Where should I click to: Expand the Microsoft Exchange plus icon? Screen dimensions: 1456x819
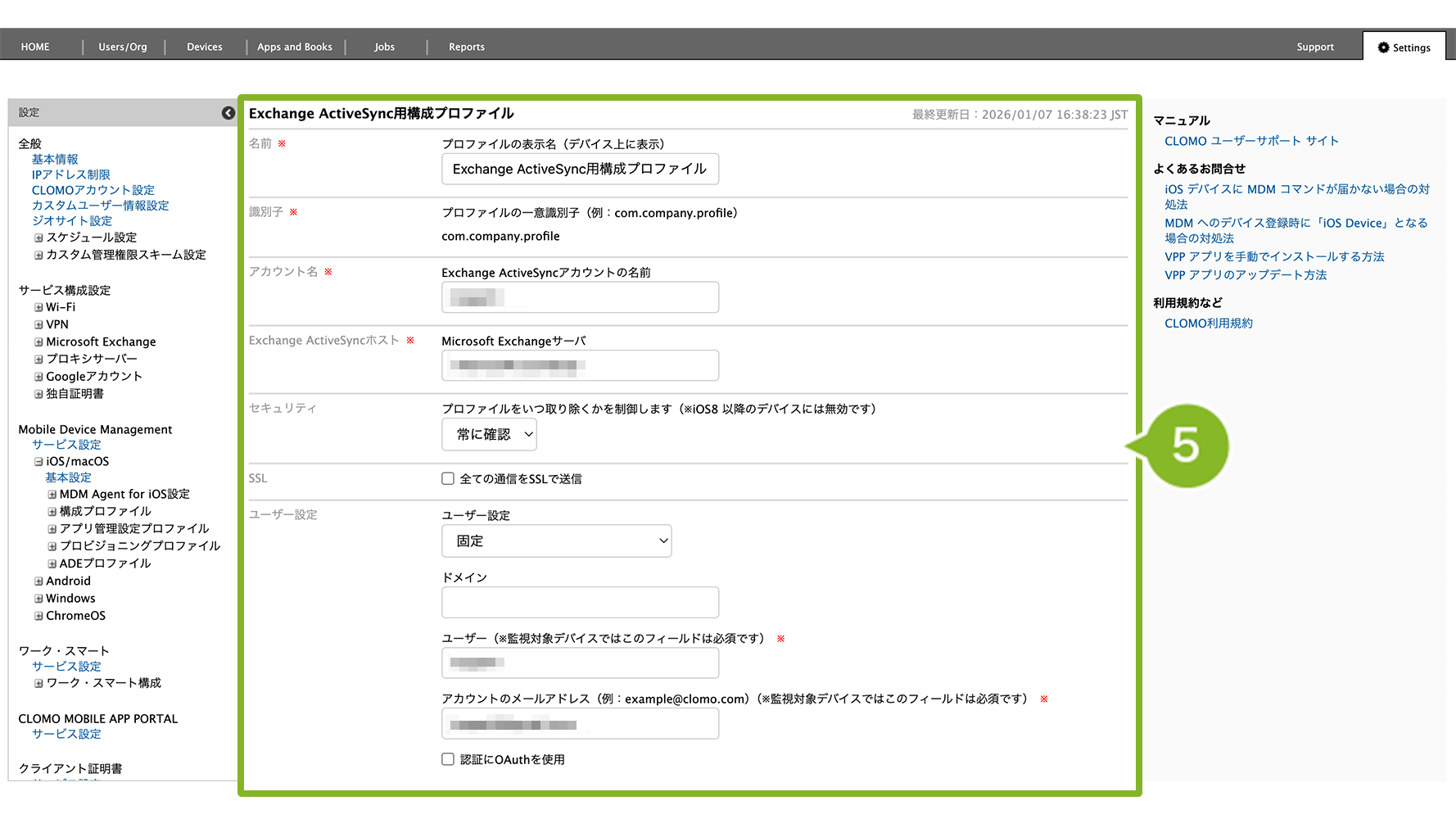[38, 342]
